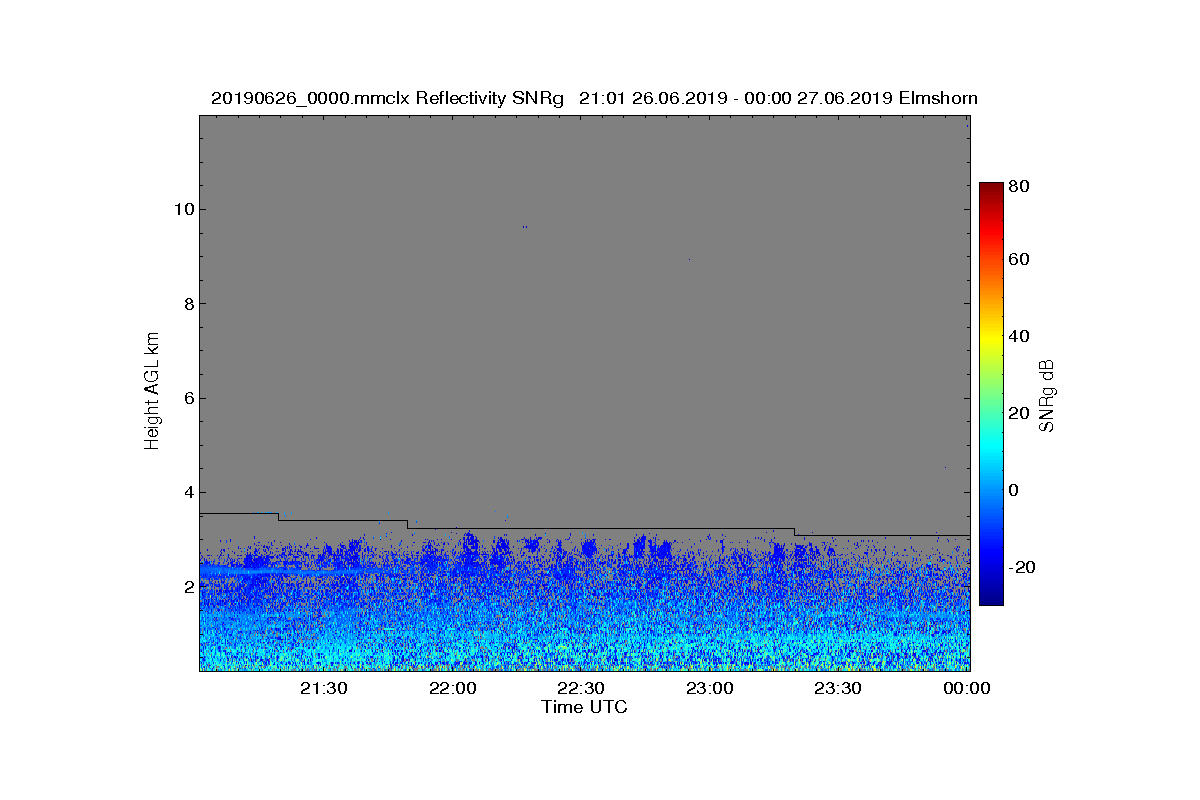Click the height tick label 2
This screenshot has width=1200, height=800.
pyautogui.click(x=188, y=587)
